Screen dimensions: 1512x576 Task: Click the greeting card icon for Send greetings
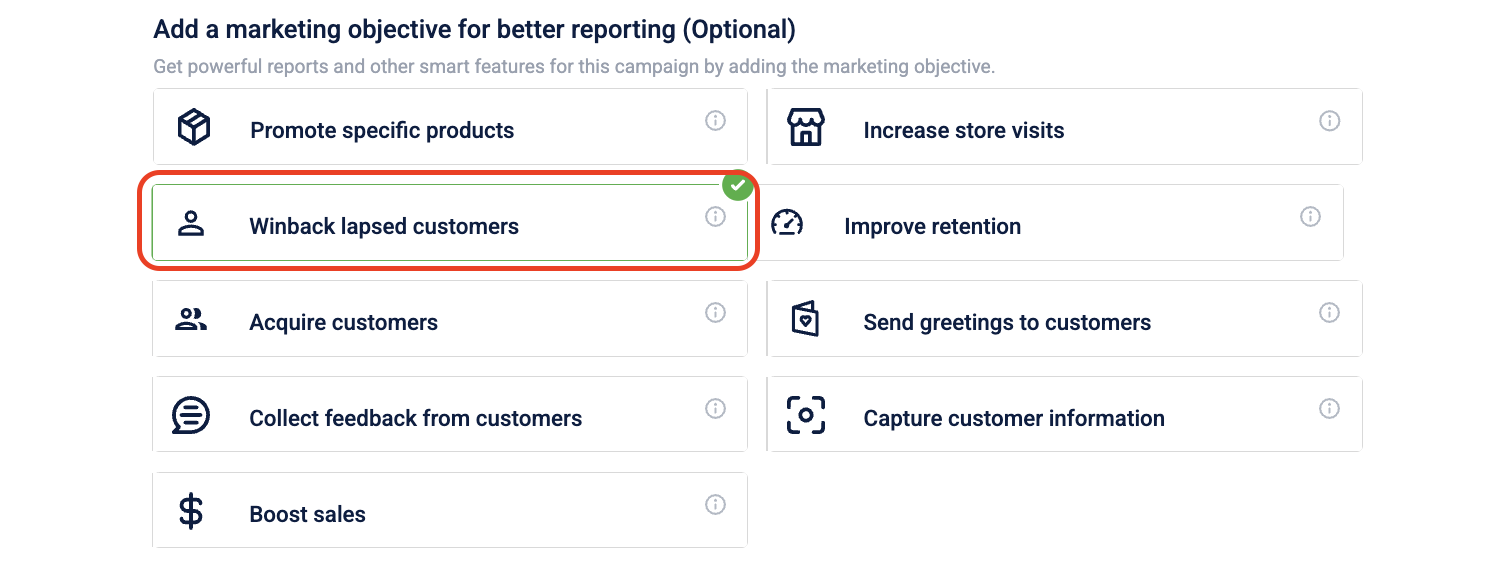pyautogui.click(x=805, y=319)
